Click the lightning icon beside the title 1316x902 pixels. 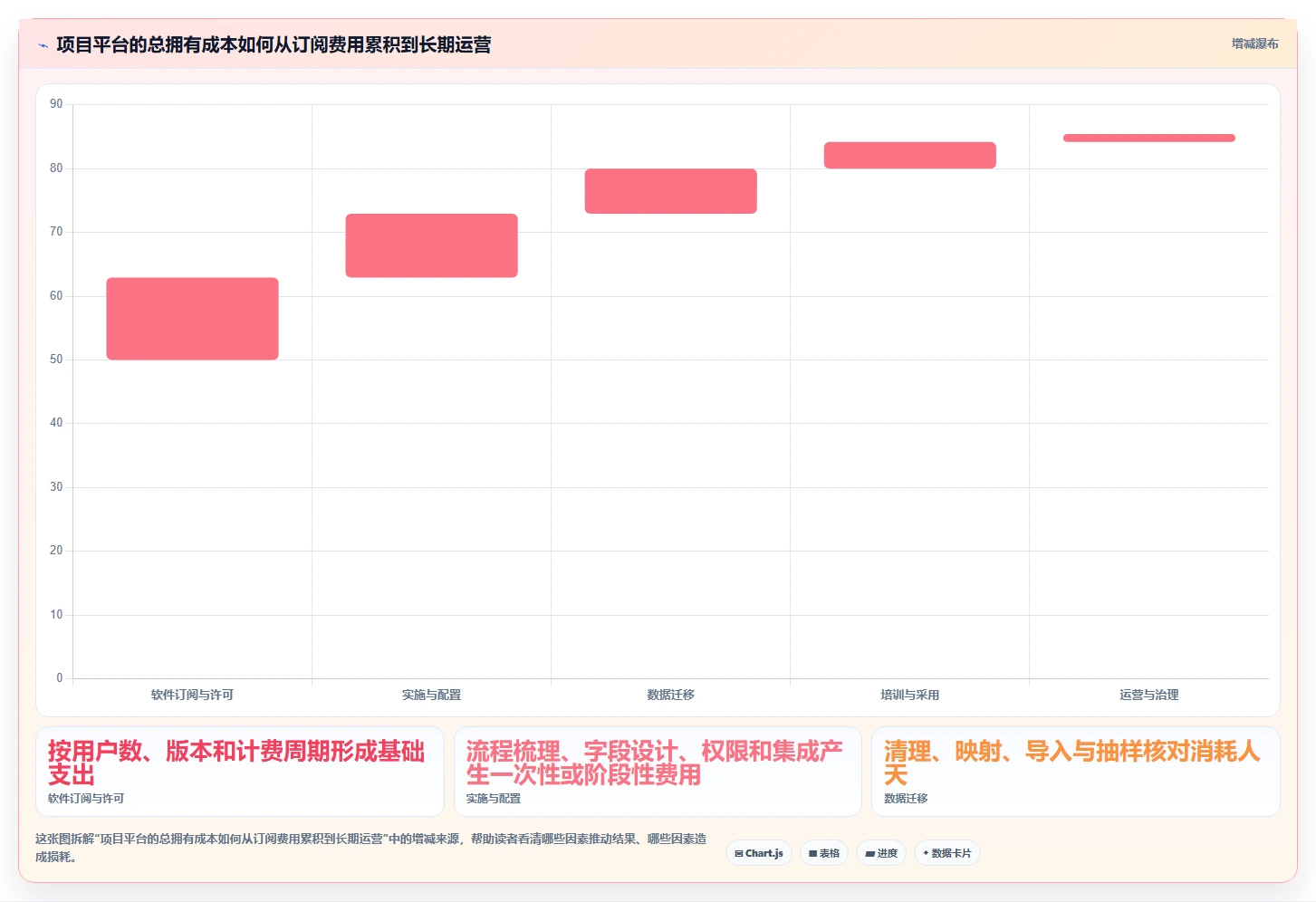[43, 45]
